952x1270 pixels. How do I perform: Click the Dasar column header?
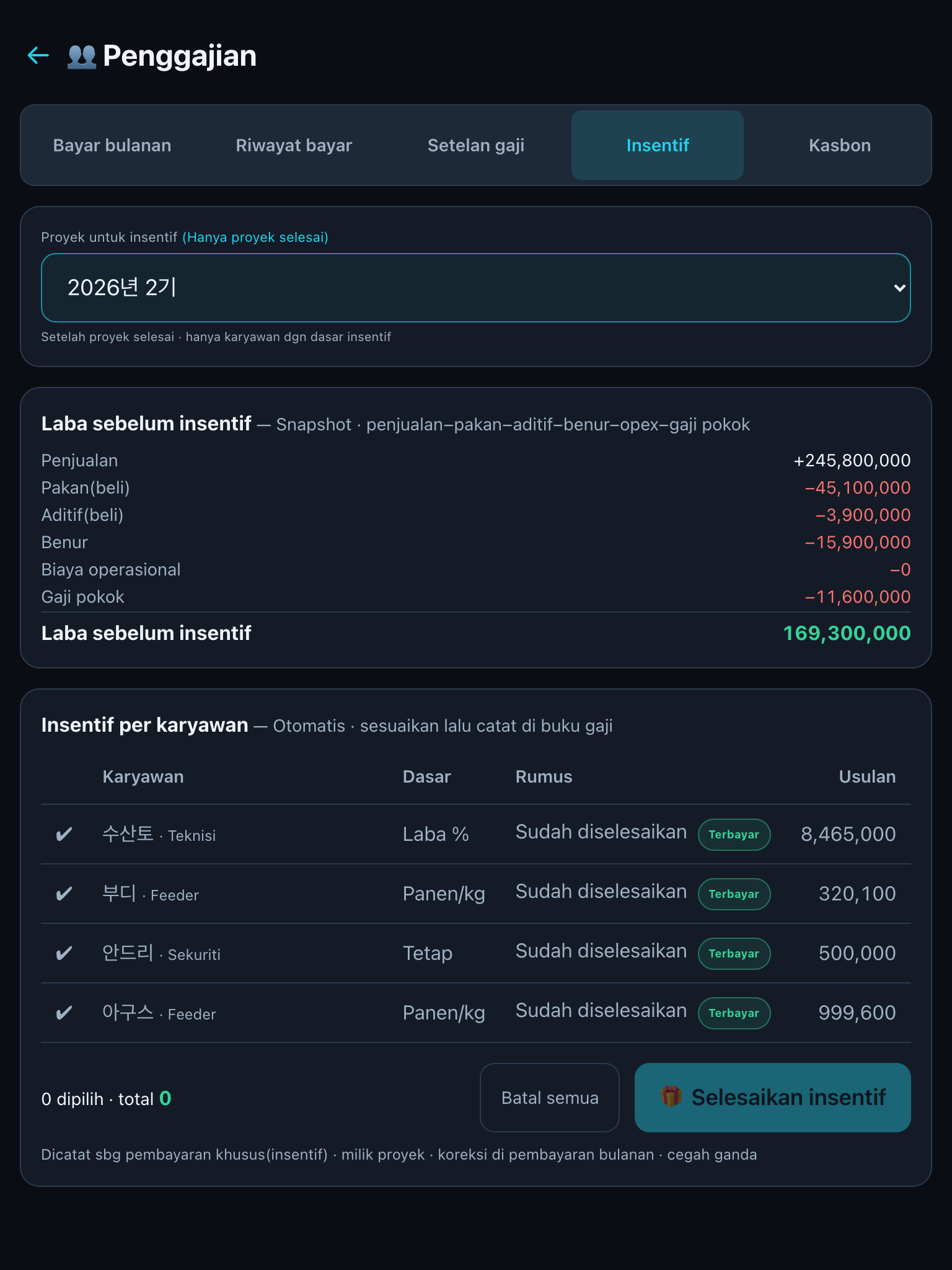tap(427, 777)
